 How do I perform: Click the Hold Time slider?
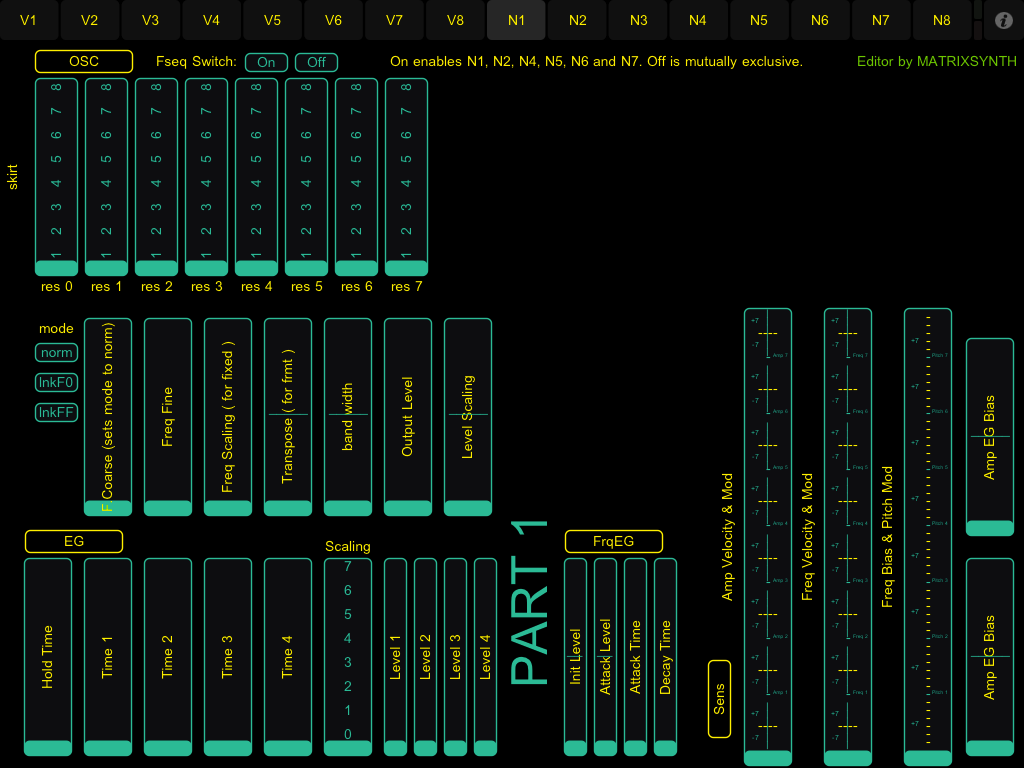[x=48, y=657]
